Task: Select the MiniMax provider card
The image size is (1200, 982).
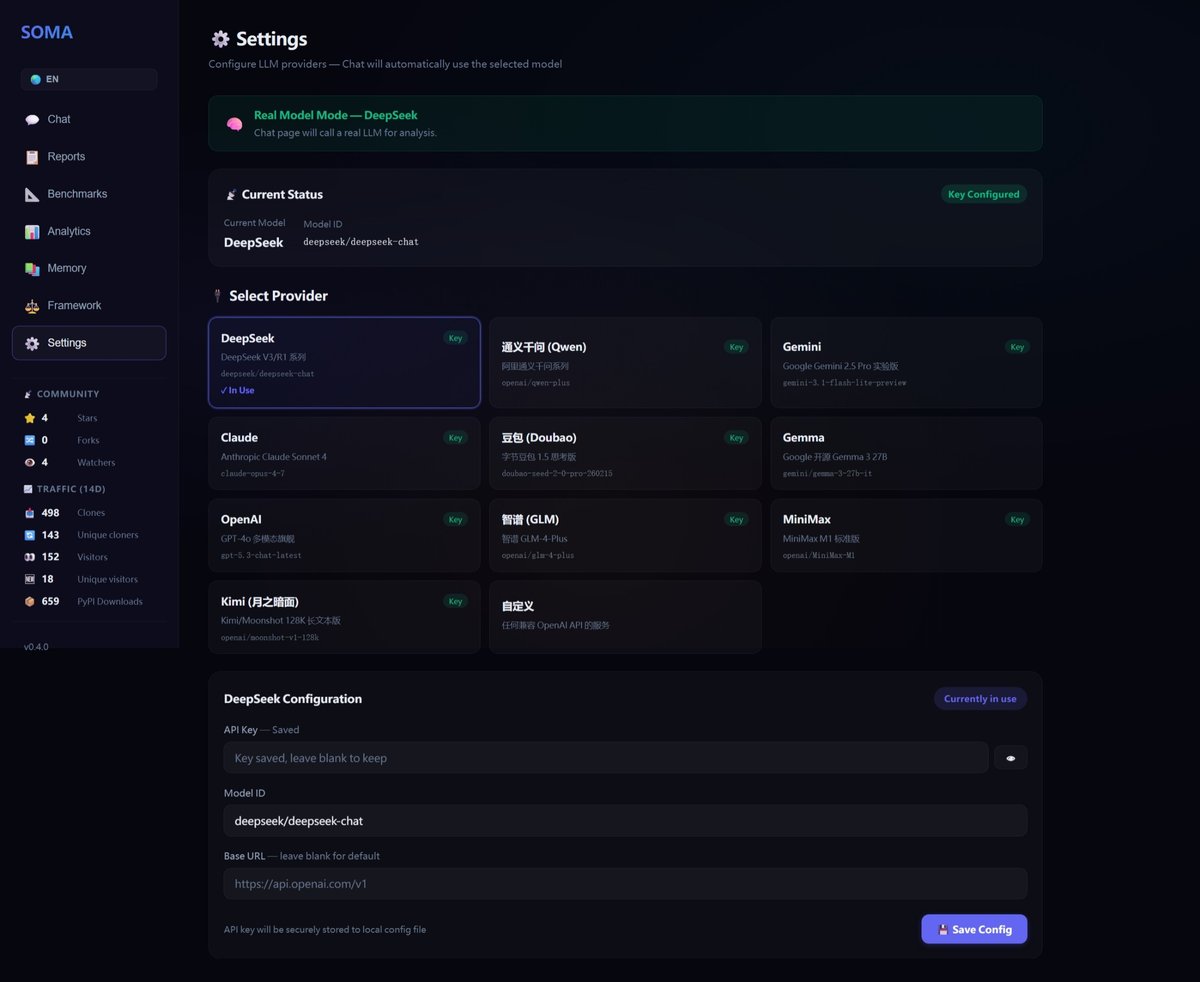Action: pos(906,536)
